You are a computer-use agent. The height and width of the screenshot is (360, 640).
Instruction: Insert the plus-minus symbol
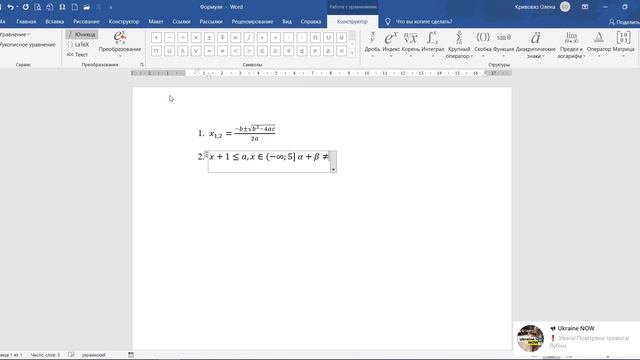click(x=209, y=38)
